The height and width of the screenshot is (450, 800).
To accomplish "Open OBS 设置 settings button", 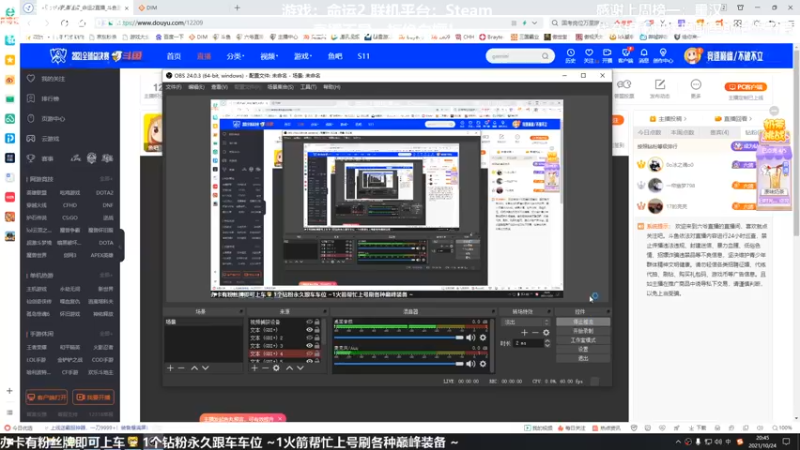I will coord(583,349).
